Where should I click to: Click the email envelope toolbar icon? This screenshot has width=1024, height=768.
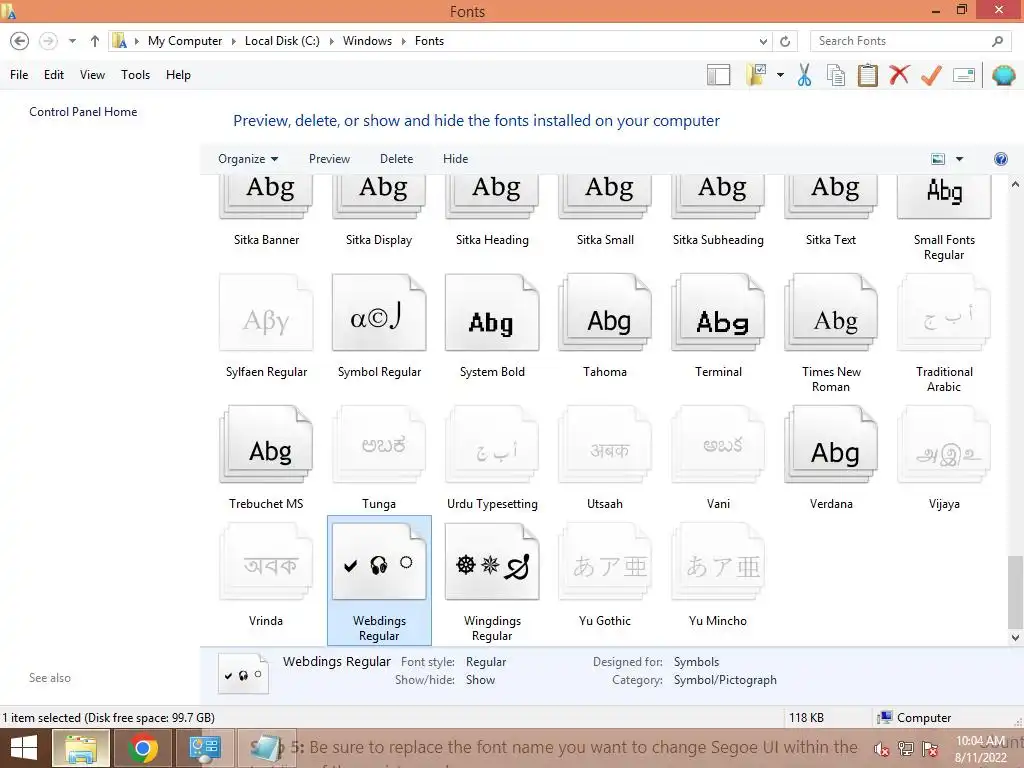pyautogui.click(x=964, y=75)
